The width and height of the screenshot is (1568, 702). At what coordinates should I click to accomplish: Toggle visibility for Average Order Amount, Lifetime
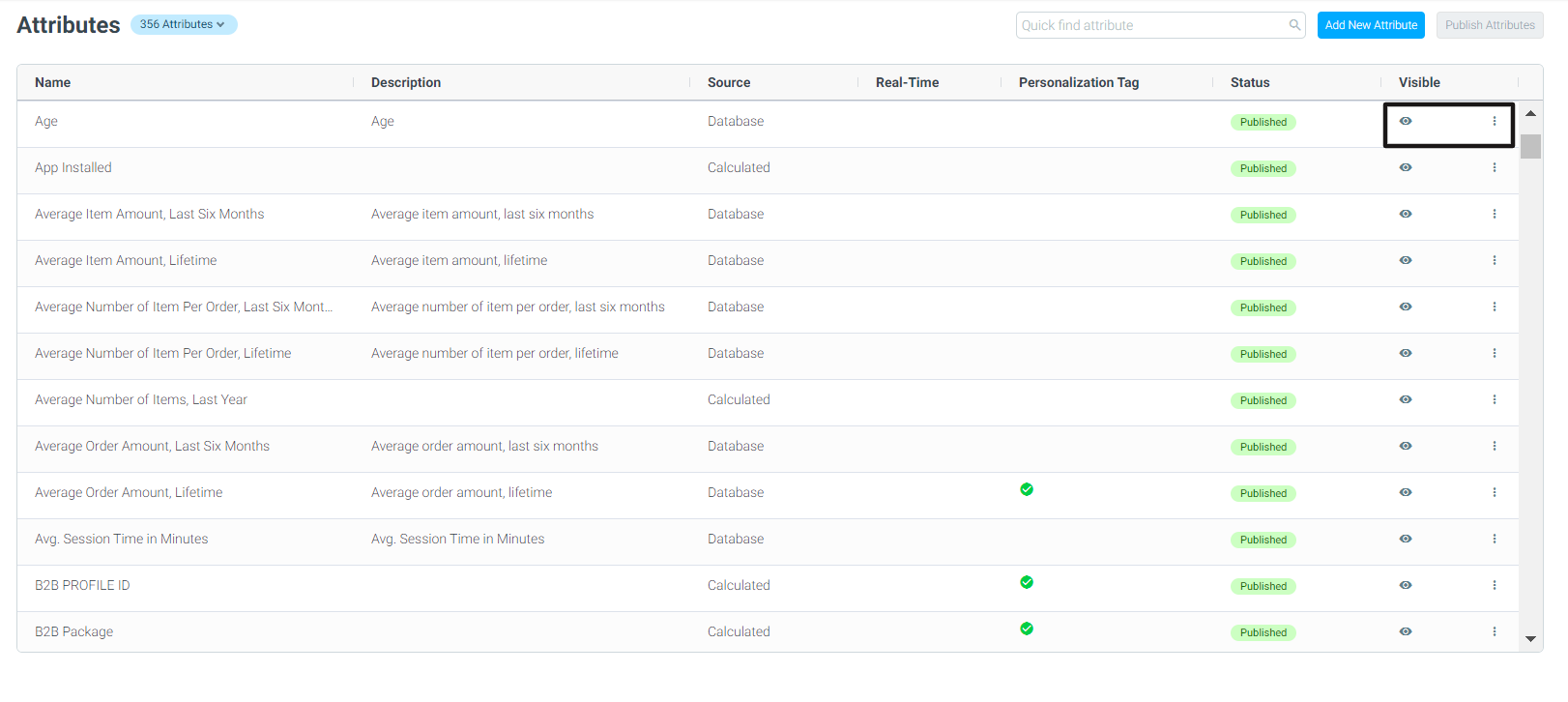1406,492
